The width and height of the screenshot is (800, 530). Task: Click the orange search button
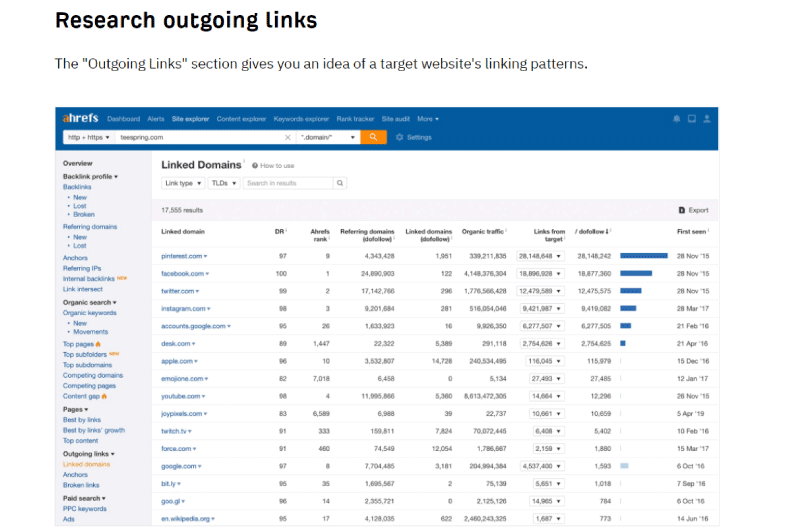(373, 137)
